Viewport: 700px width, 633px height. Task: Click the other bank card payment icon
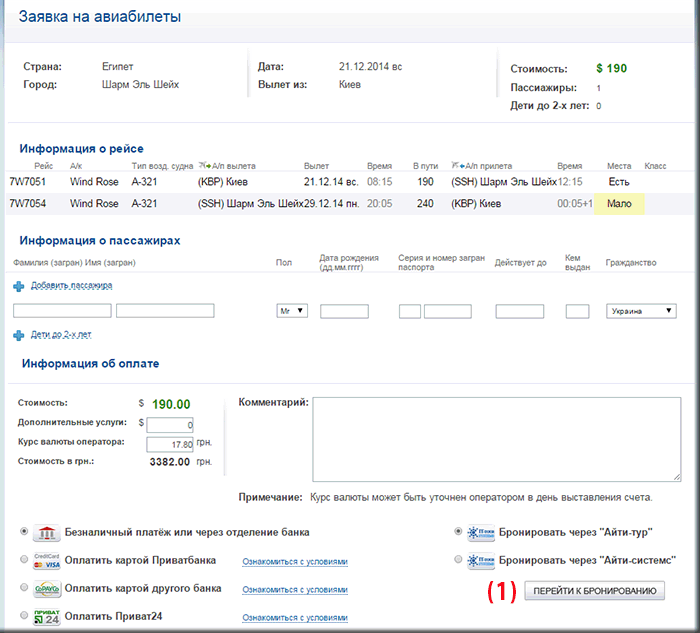tap(46, 588)
